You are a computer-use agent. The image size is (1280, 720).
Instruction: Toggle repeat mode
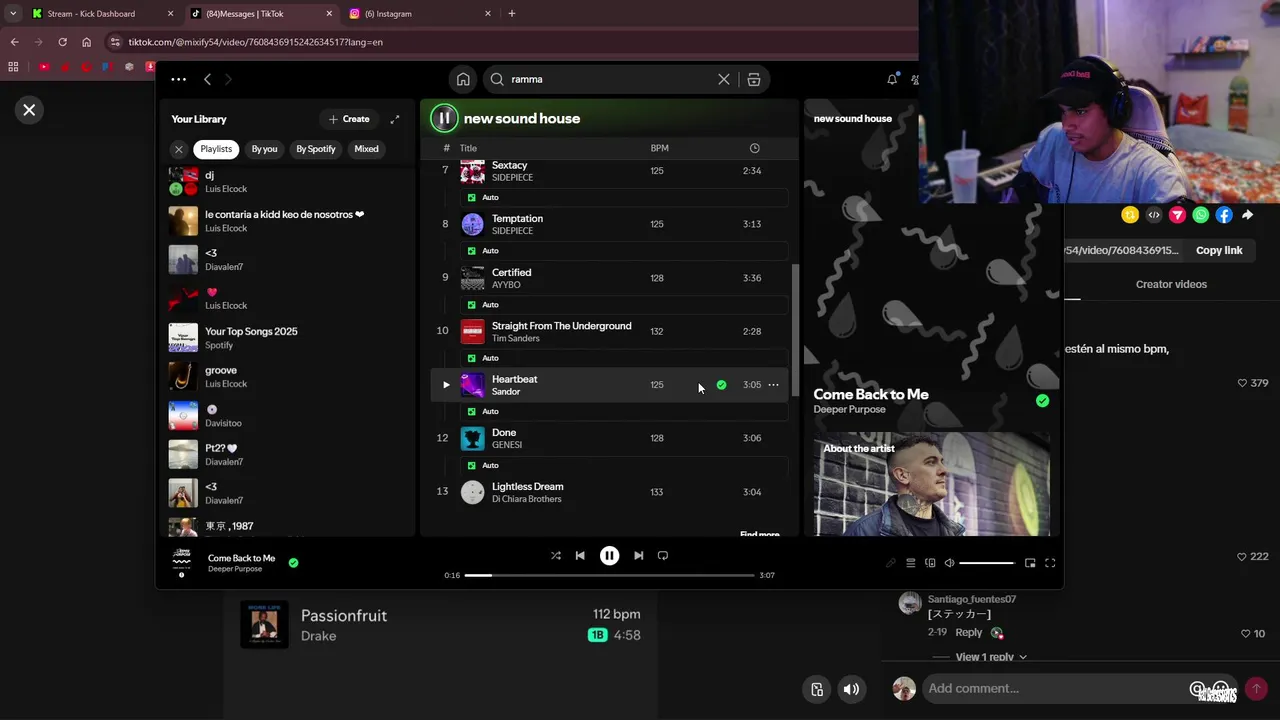coord(662,556)
